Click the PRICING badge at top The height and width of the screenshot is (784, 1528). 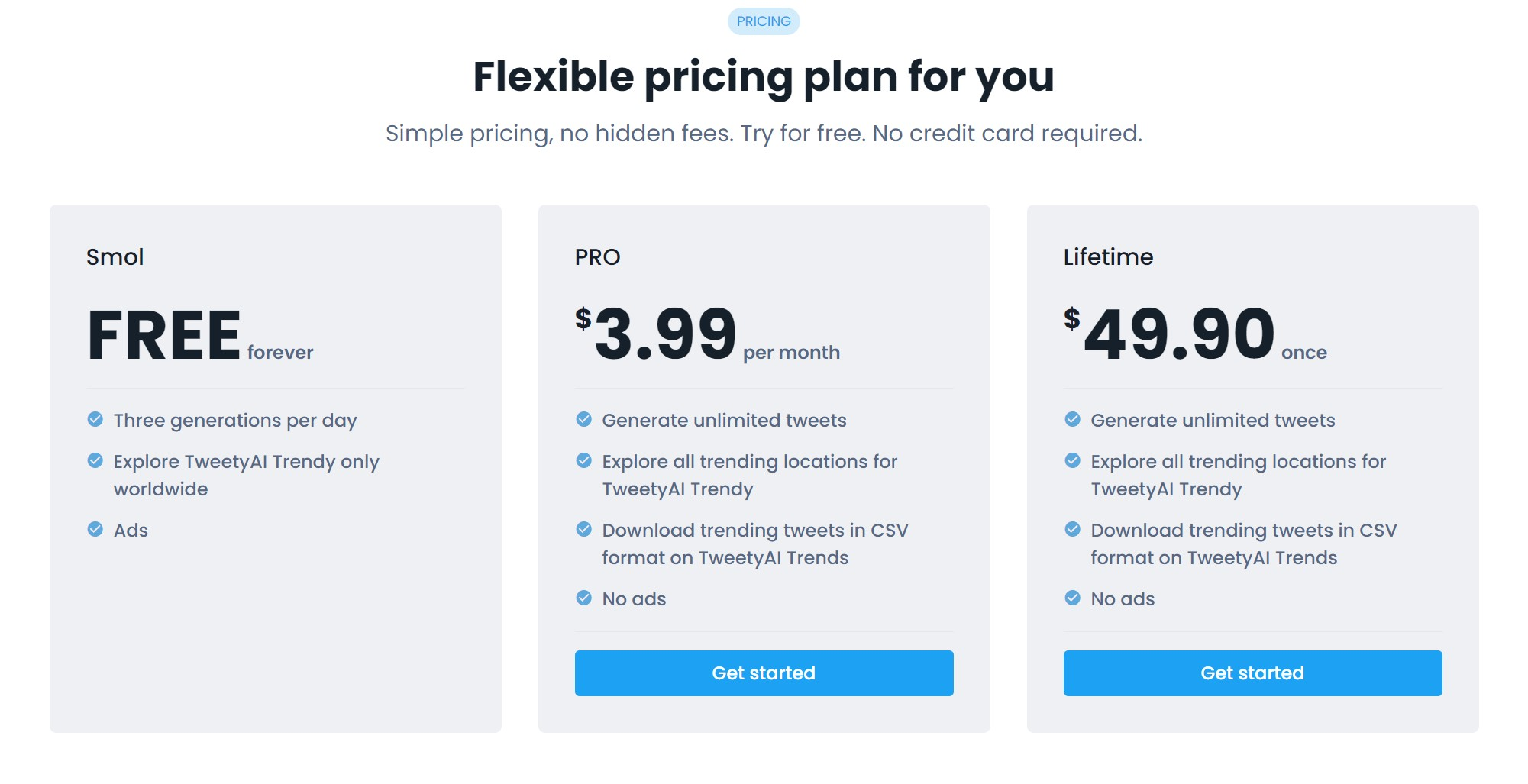[764, 21]
